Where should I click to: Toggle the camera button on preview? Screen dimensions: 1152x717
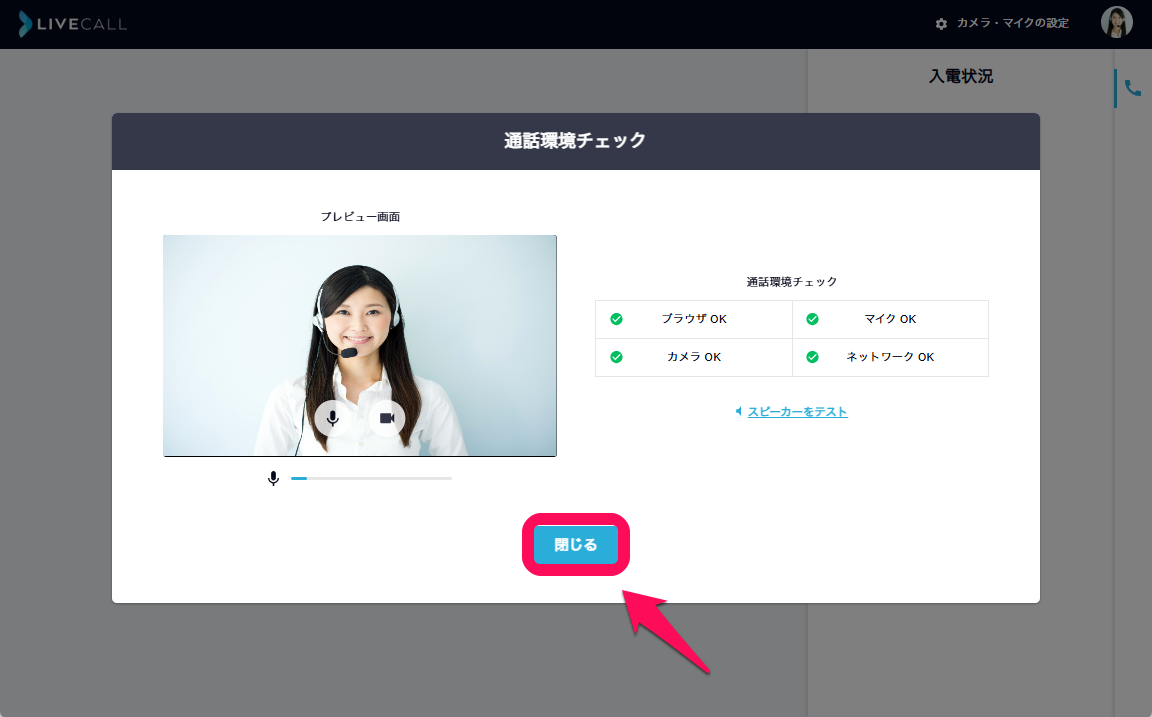tap(386, 418)
